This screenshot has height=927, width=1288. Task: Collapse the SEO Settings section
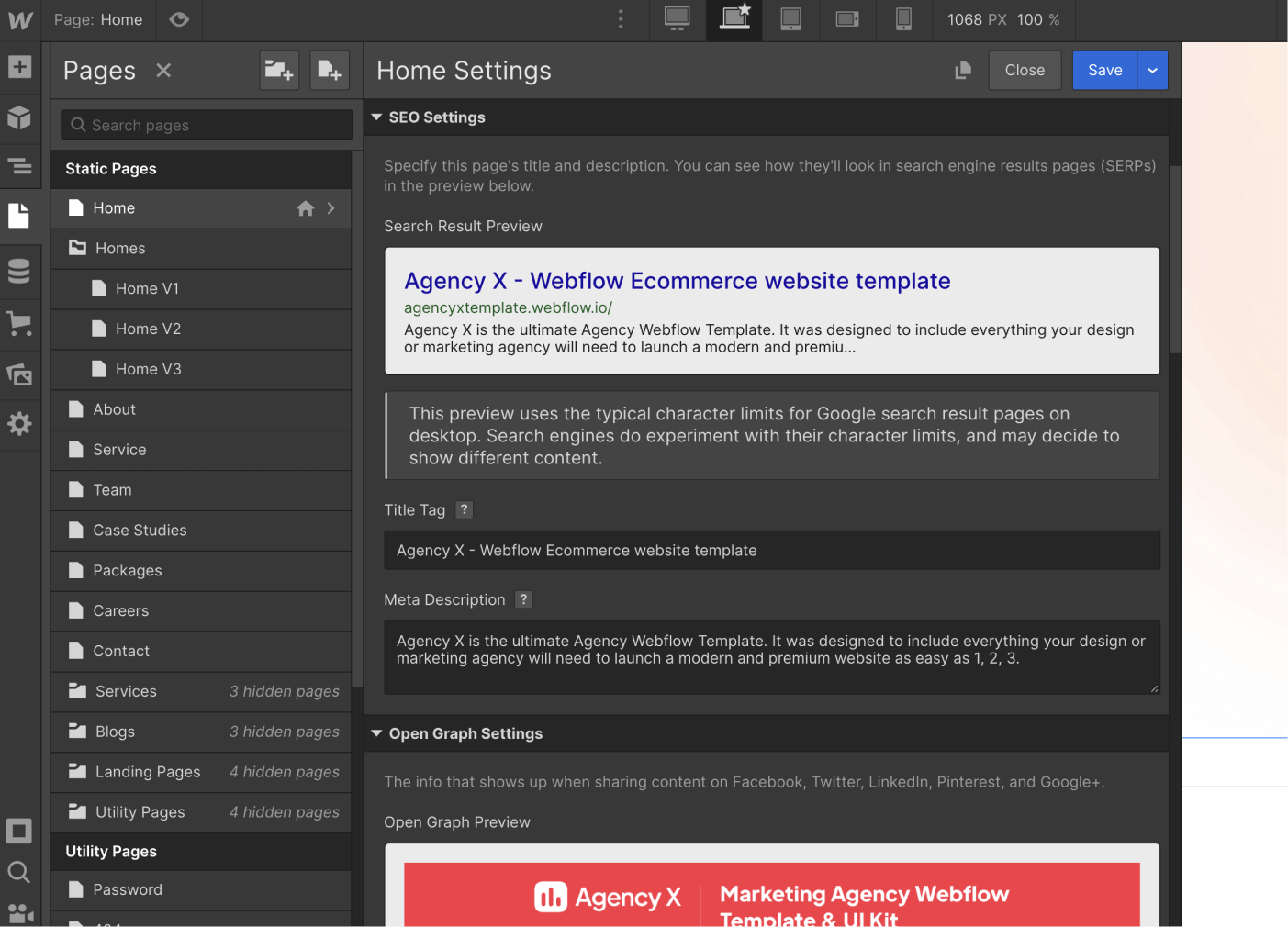[x=376, y=117]
